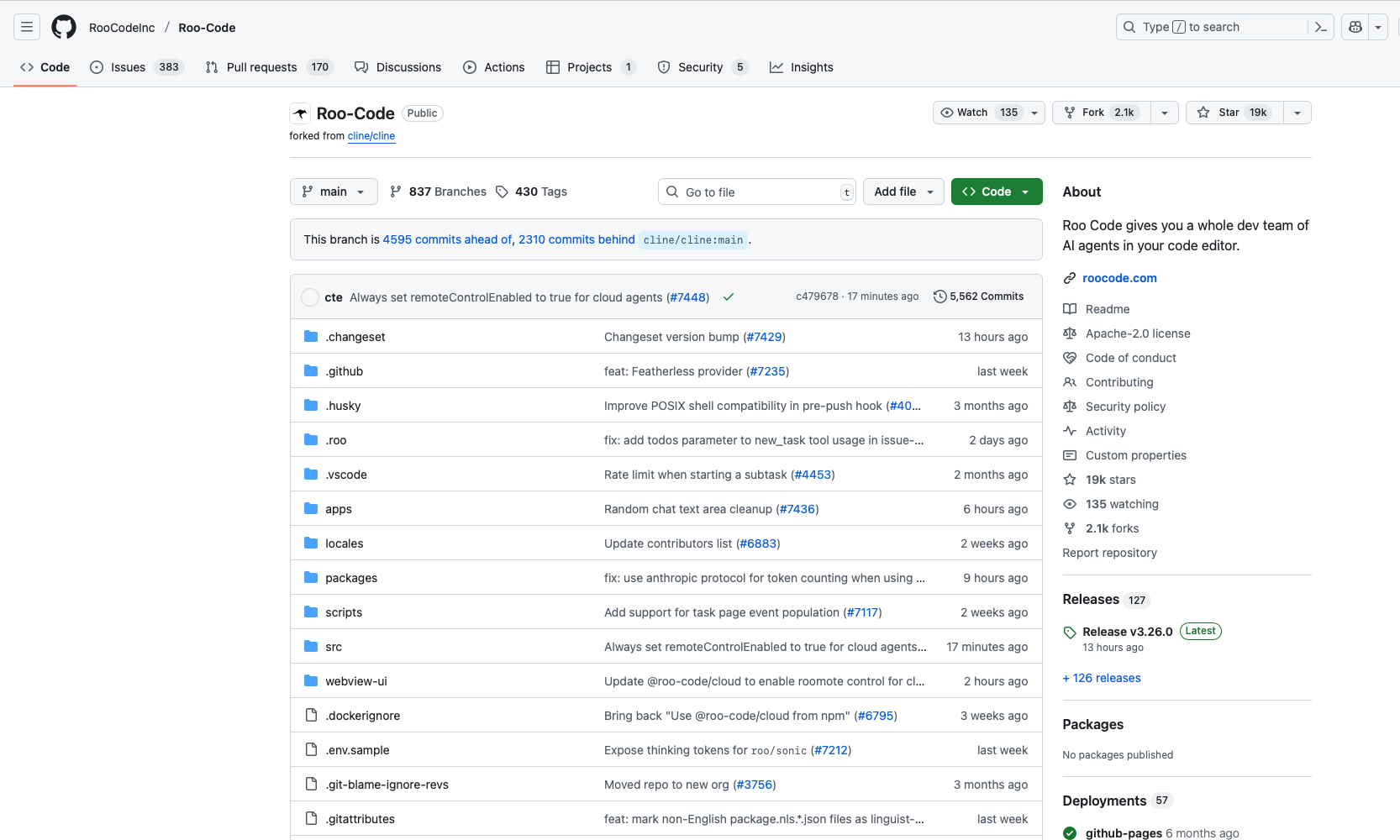Open the .changeset folder

click(355, 337)
